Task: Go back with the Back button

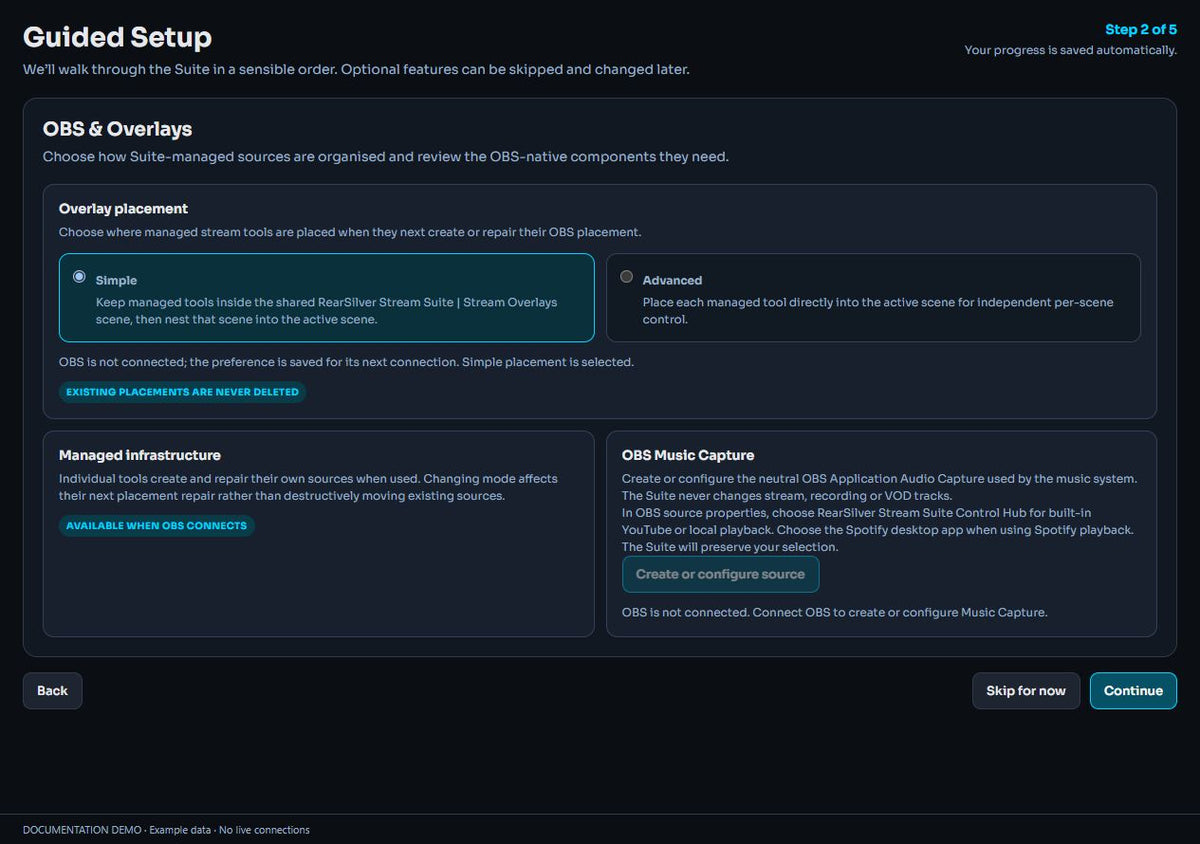Action: click(52, 691)
